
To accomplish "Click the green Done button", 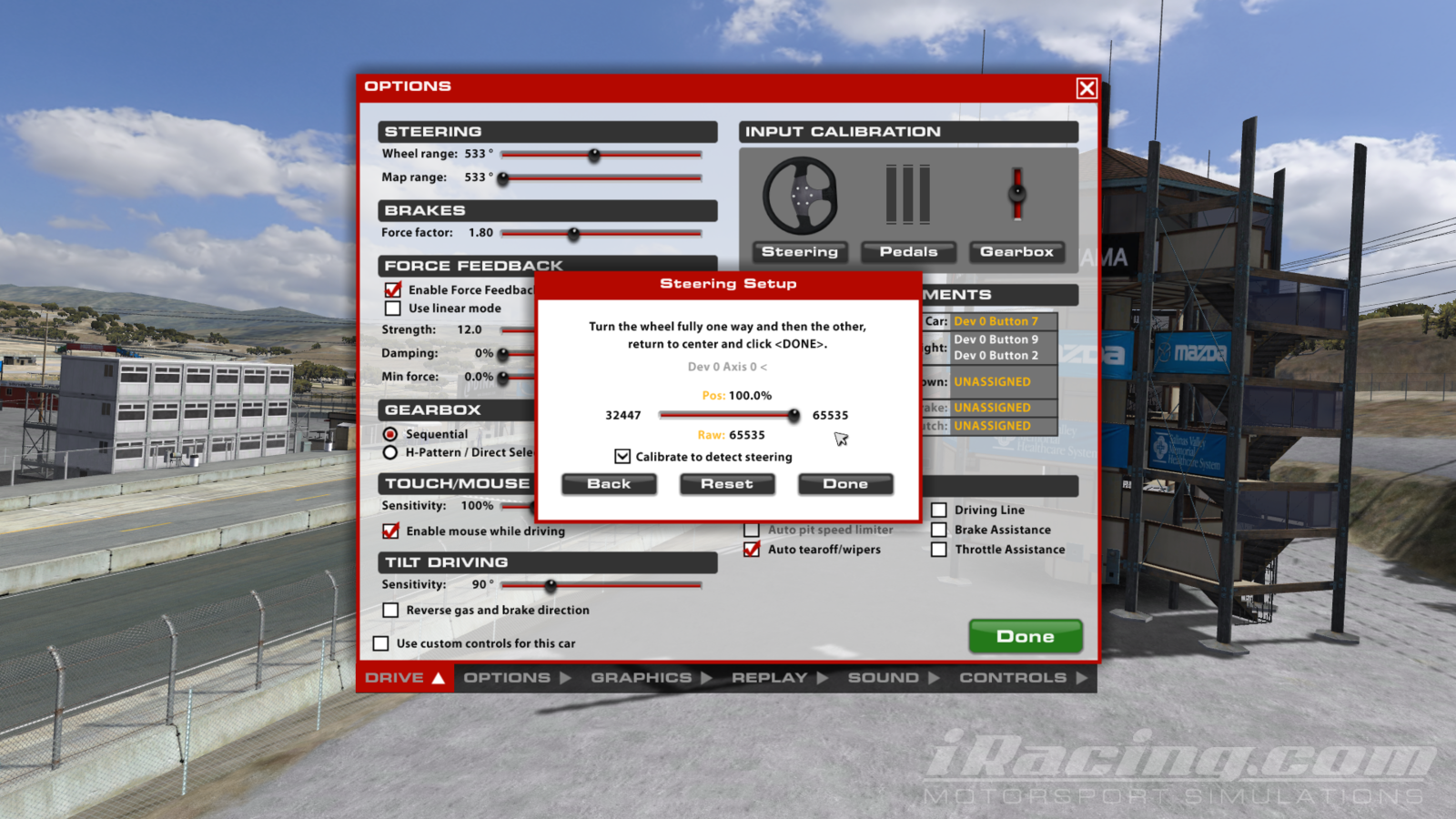I will [1026, 637].
